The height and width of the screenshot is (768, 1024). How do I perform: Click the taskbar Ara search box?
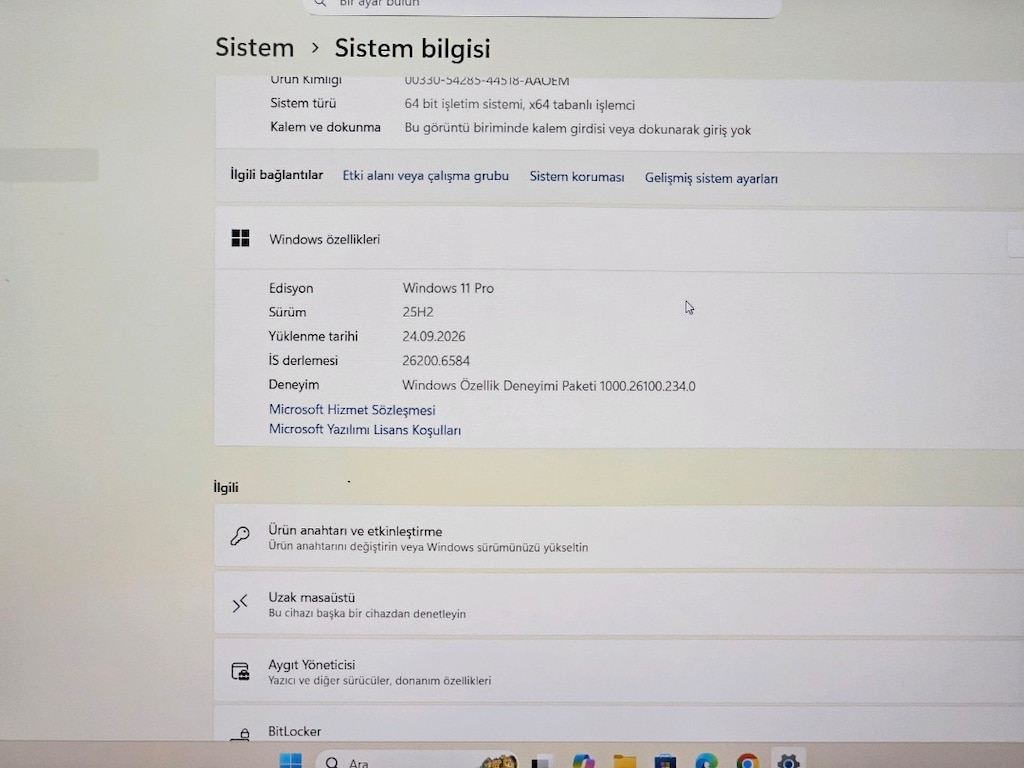(418, 761)
